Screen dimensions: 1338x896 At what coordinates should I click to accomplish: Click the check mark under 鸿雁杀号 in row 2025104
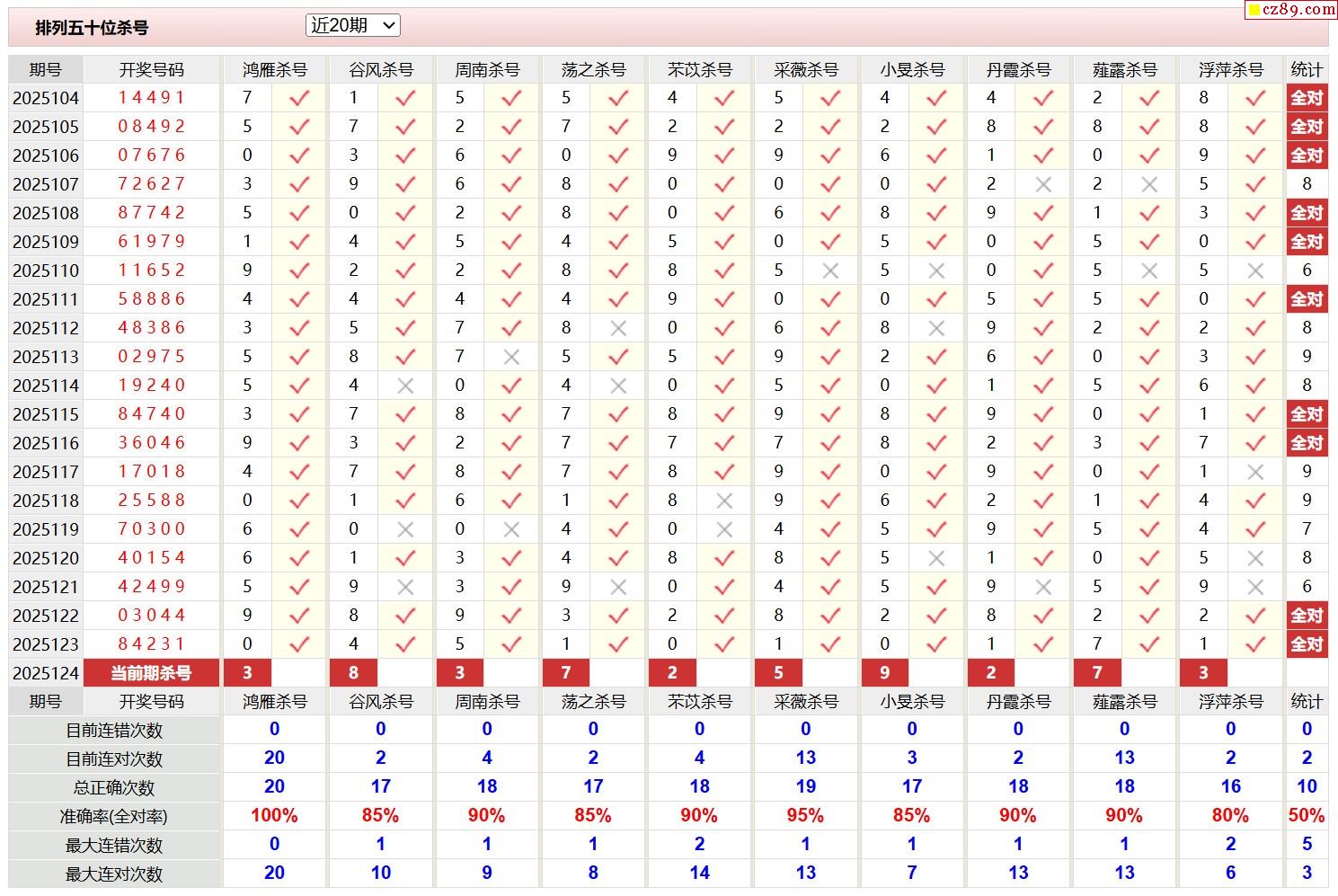point(299,98)
